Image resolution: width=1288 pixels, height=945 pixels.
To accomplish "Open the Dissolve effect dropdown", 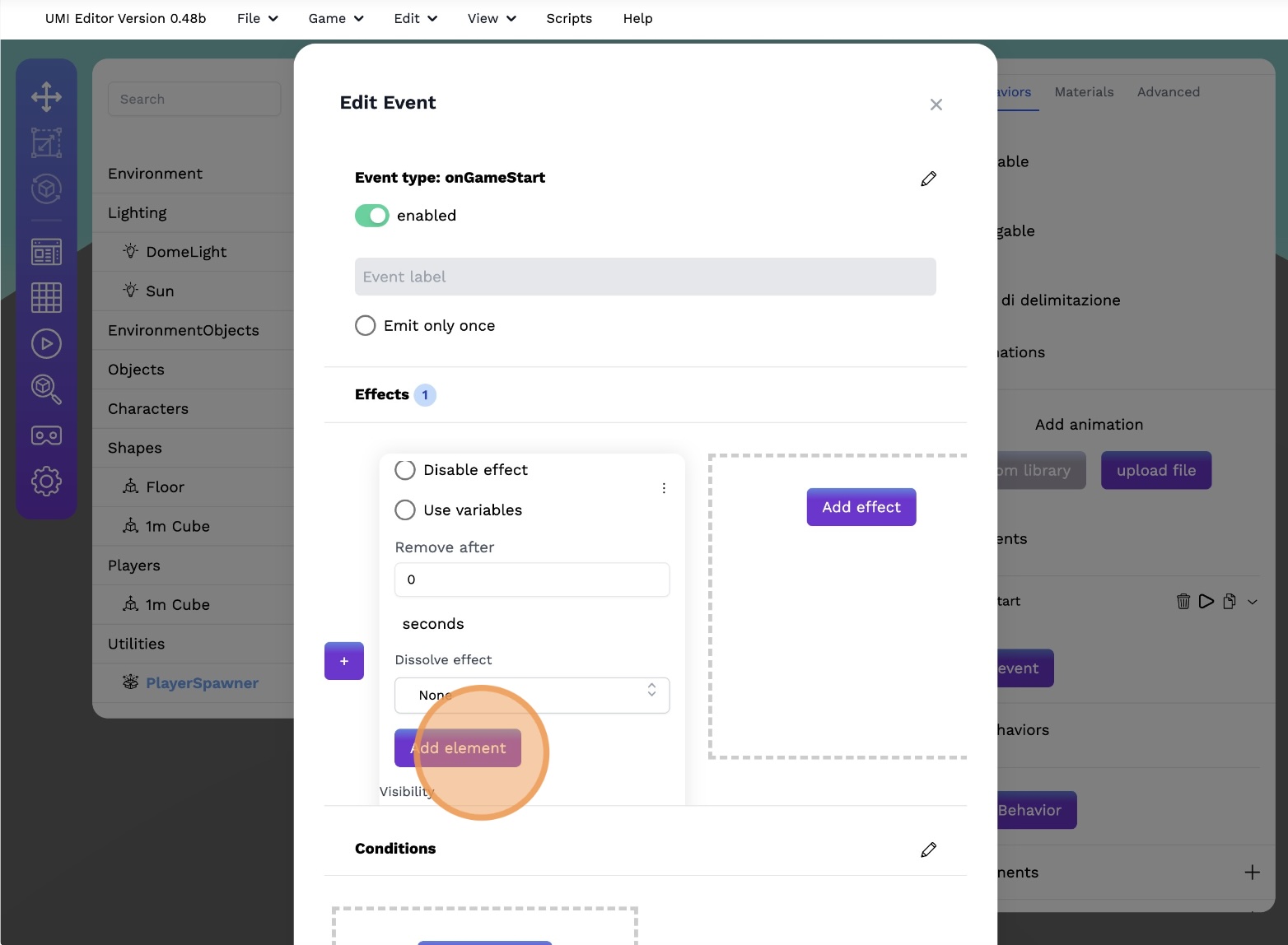I will [x=532, y=695].
